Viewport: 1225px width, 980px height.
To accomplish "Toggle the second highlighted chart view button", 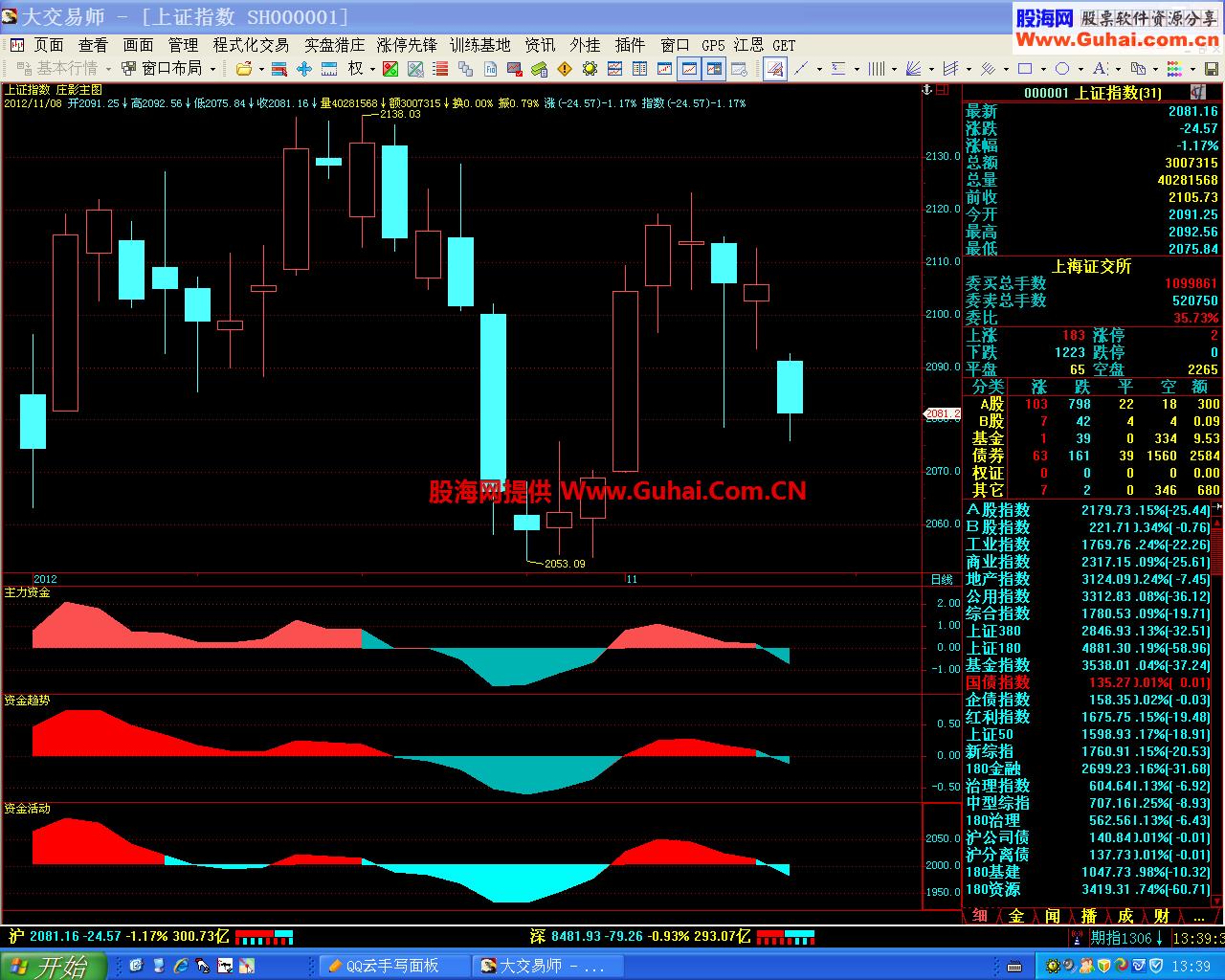I will pos(714,69).
